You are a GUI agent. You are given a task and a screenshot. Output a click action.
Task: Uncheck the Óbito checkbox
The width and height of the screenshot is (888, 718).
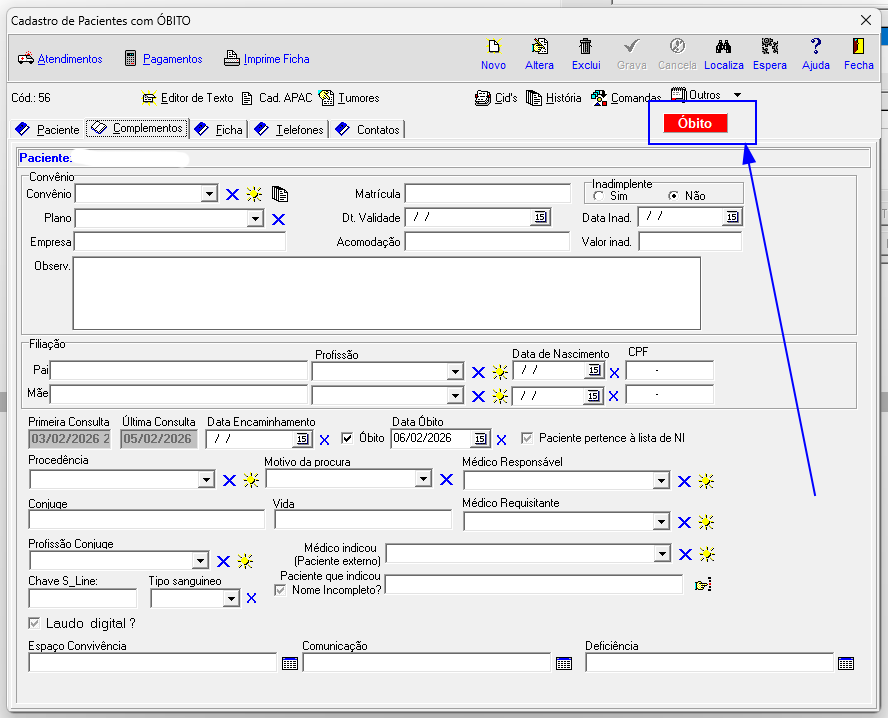348,438
